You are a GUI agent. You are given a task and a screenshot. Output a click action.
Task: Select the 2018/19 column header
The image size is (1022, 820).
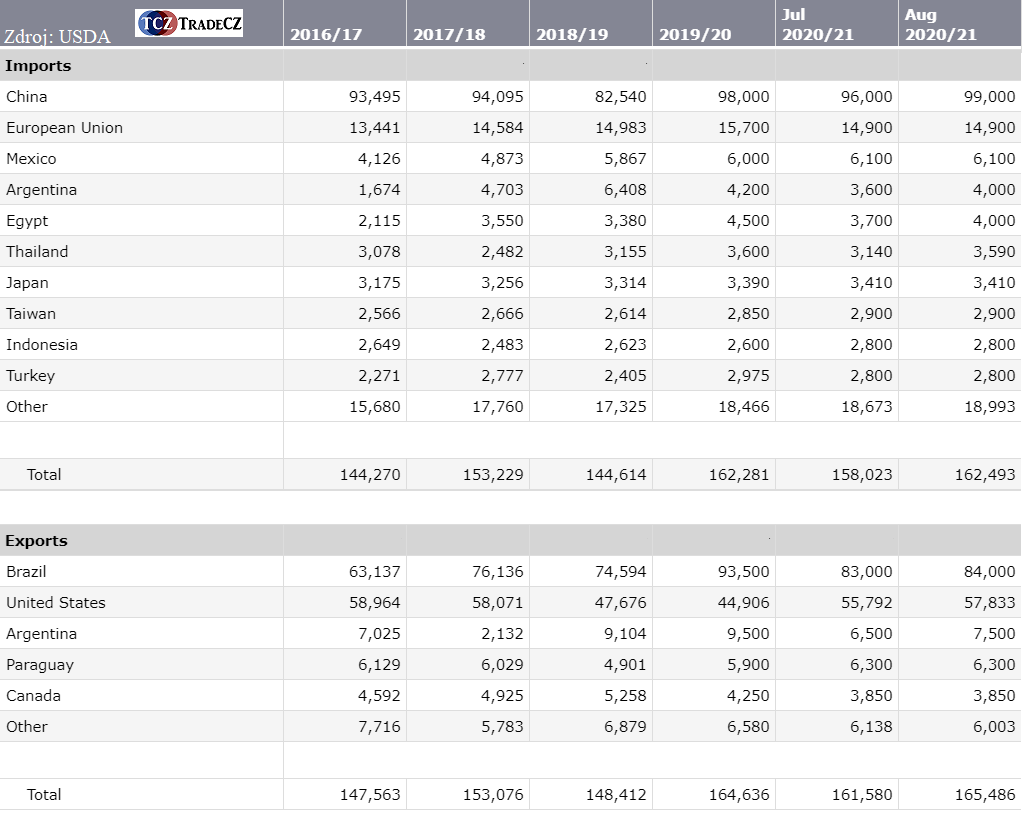(572, 34)
